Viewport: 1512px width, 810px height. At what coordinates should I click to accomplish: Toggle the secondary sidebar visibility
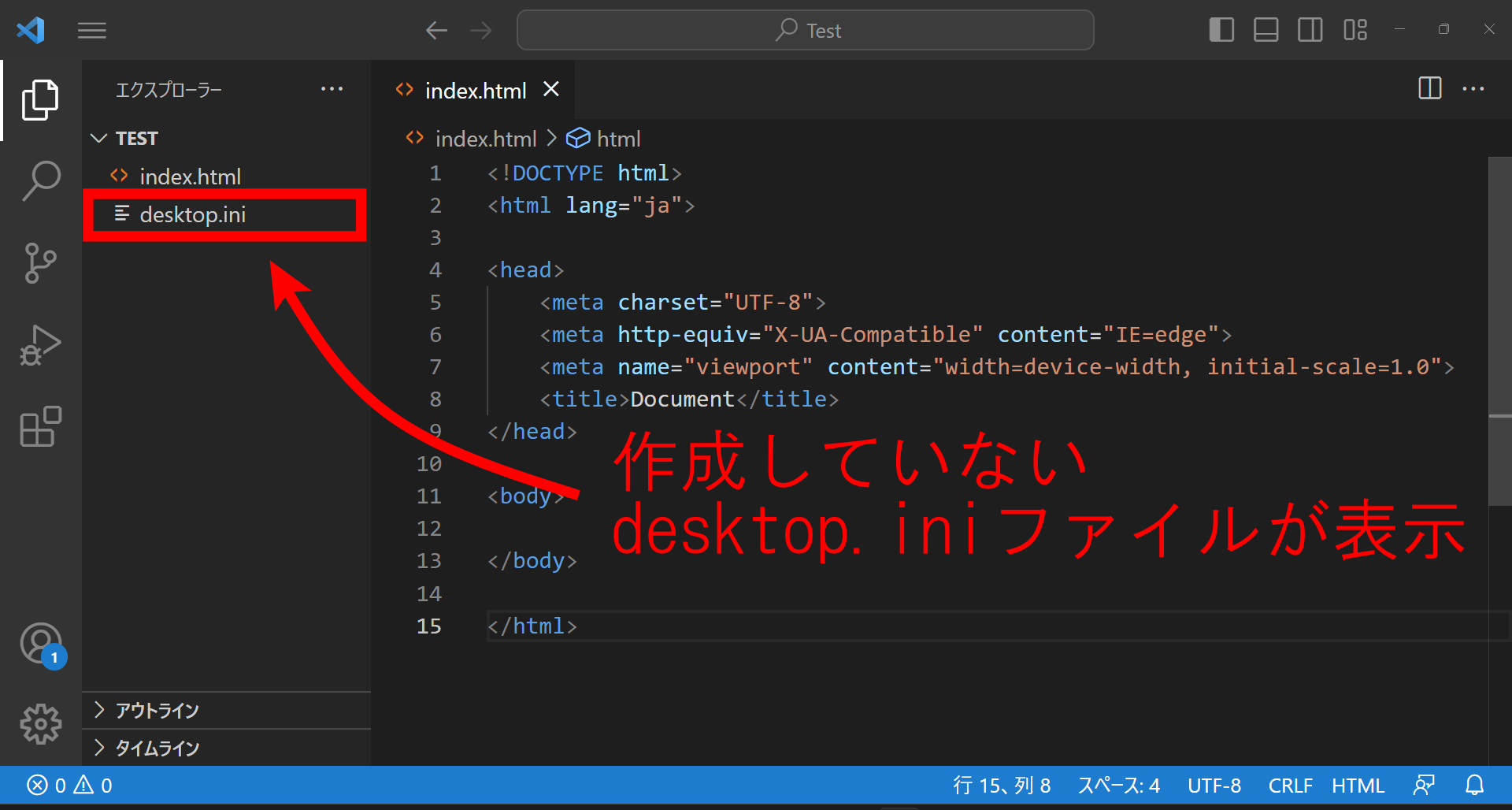[1310, 30]
